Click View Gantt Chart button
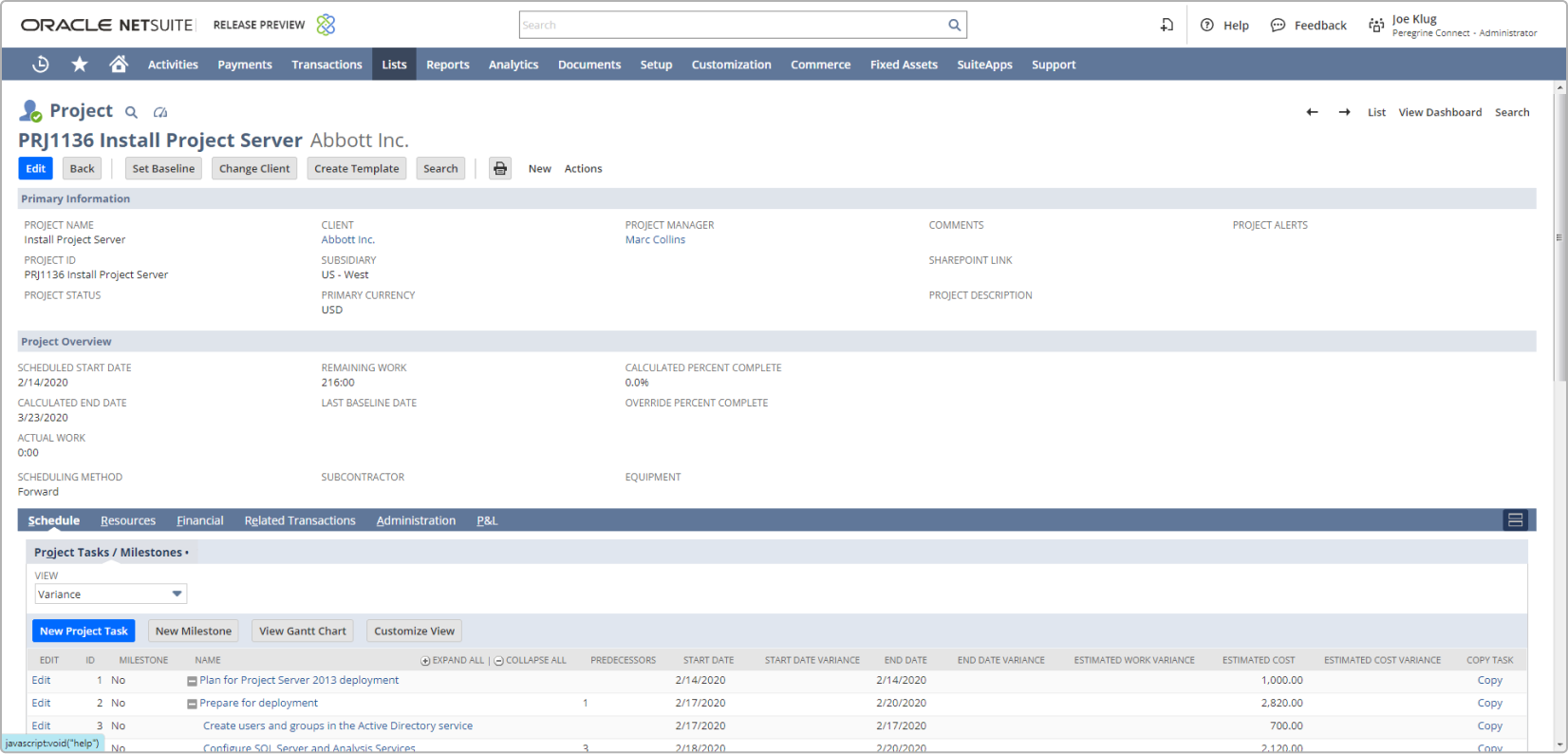The image size is (1568, 754). click(x=303, y=631)
